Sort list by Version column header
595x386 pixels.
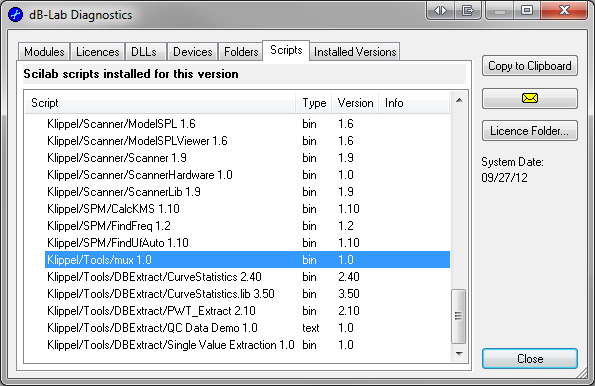pyautogui.click(x=355, y=103)
